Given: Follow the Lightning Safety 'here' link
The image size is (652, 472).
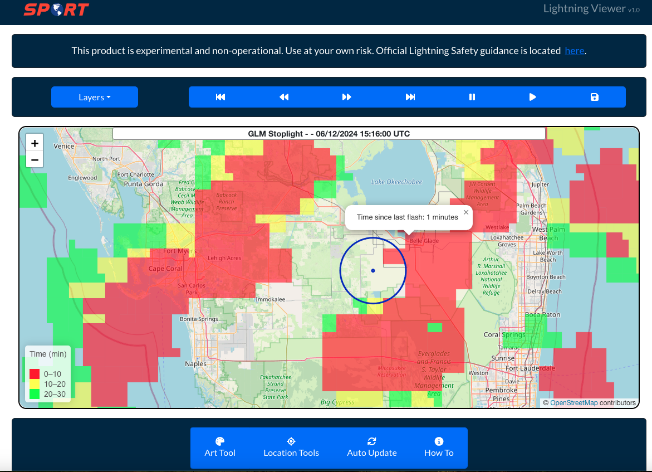Looking at the screenshot, I should [574, 51].
